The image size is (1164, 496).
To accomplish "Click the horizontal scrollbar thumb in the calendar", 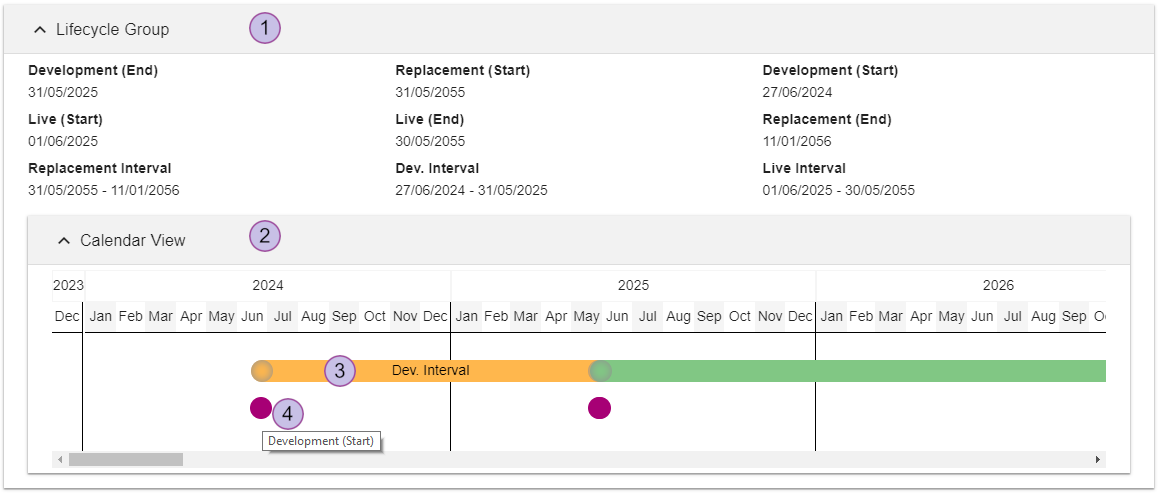I will [x=126, y=460].
